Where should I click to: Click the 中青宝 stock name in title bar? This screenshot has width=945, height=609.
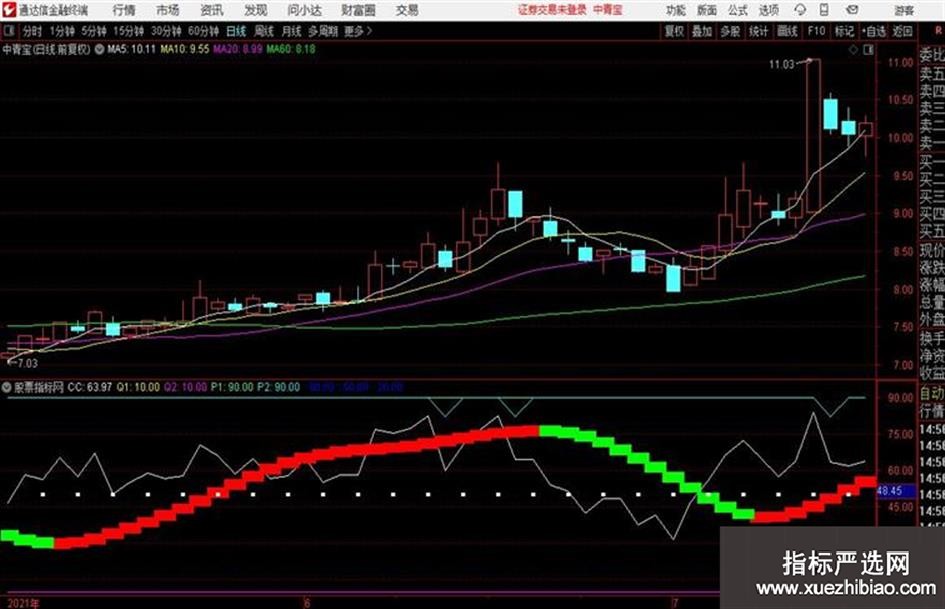pyautogui.click(x=608, y=10)
